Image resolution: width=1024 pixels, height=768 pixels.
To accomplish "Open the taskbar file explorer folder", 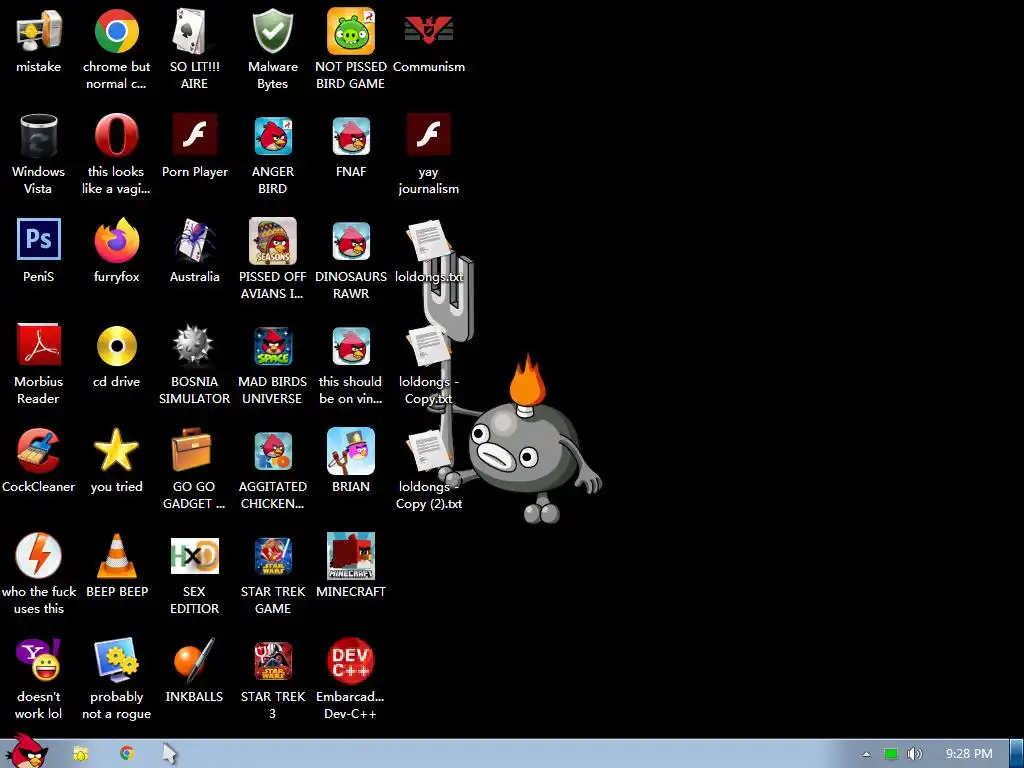I will (80, 754).
